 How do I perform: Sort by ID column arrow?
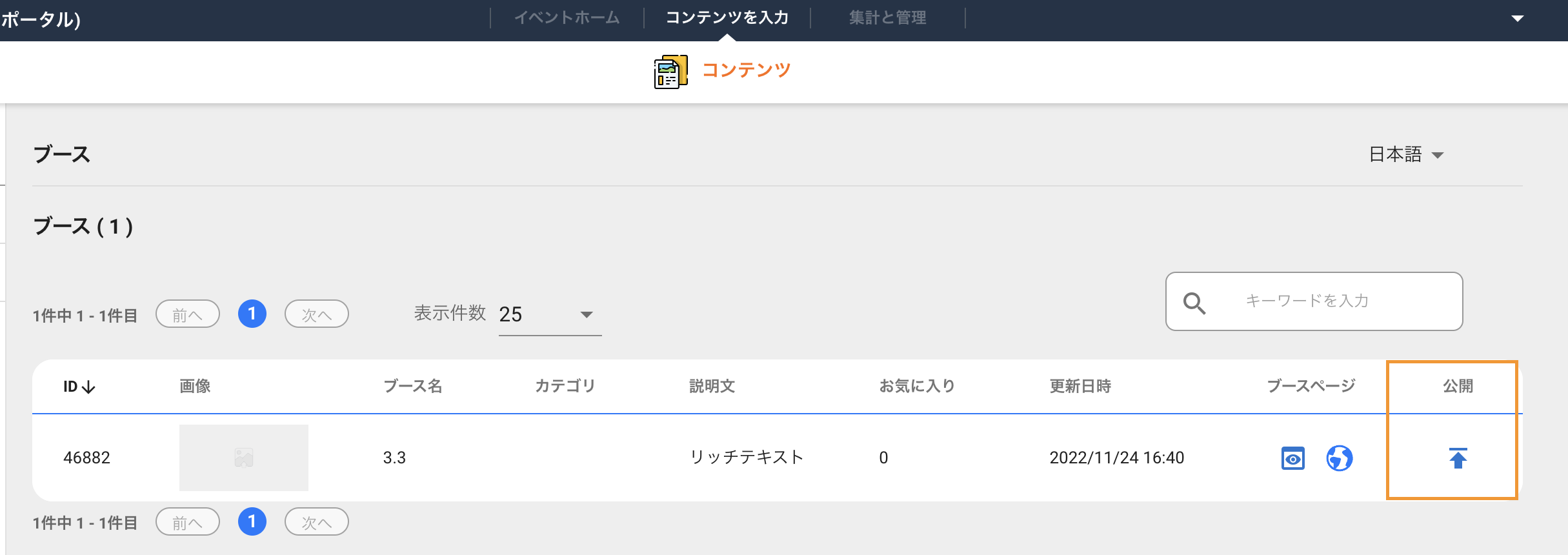[x=89, y=387]
